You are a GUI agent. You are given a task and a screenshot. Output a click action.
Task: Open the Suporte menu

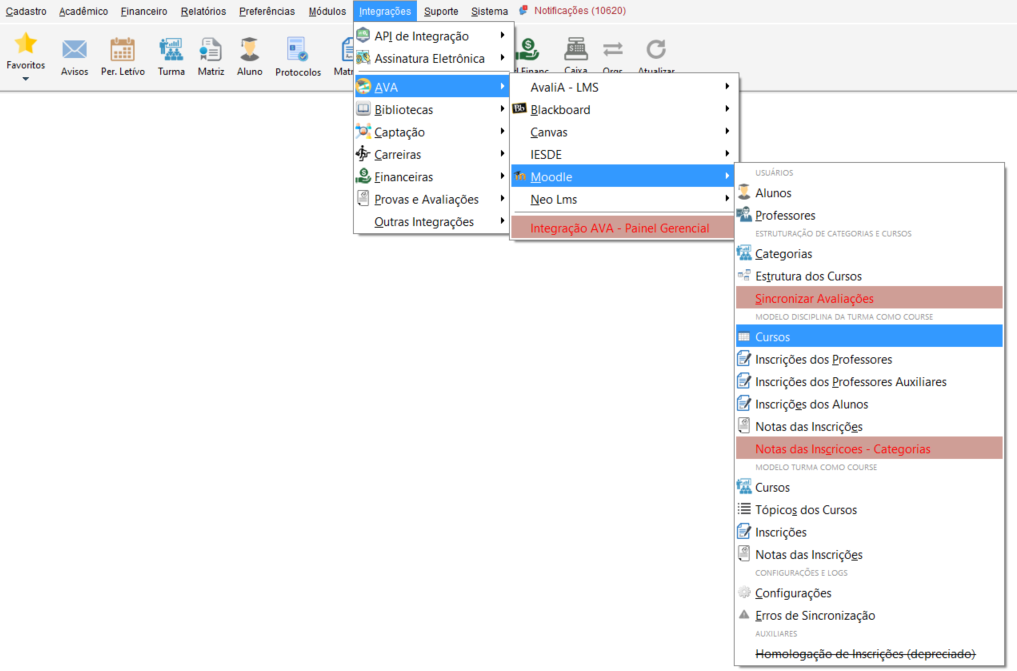tap(441, 11)
